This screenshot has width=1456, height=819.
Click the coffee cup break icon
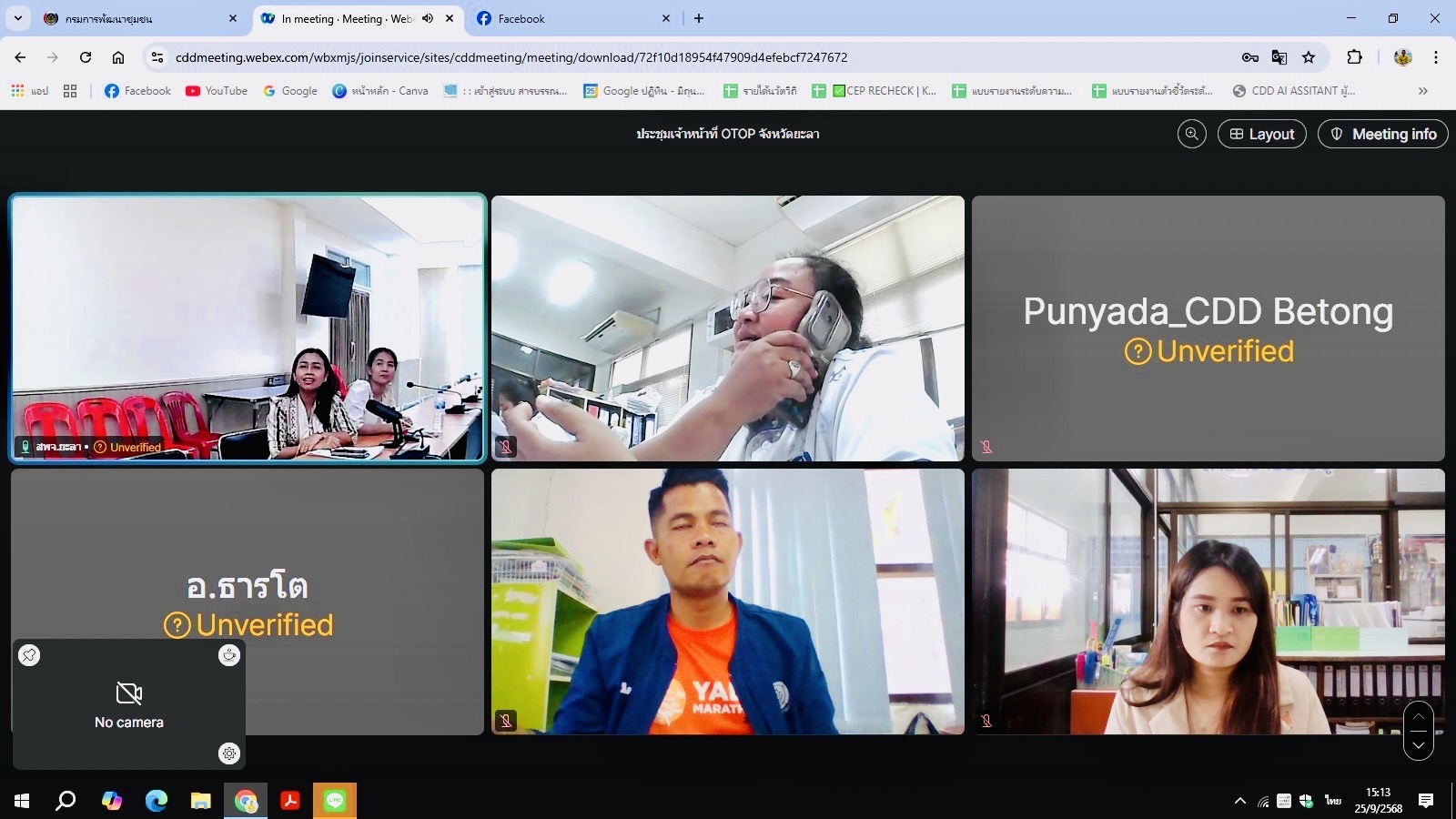(x=229, y=655)
